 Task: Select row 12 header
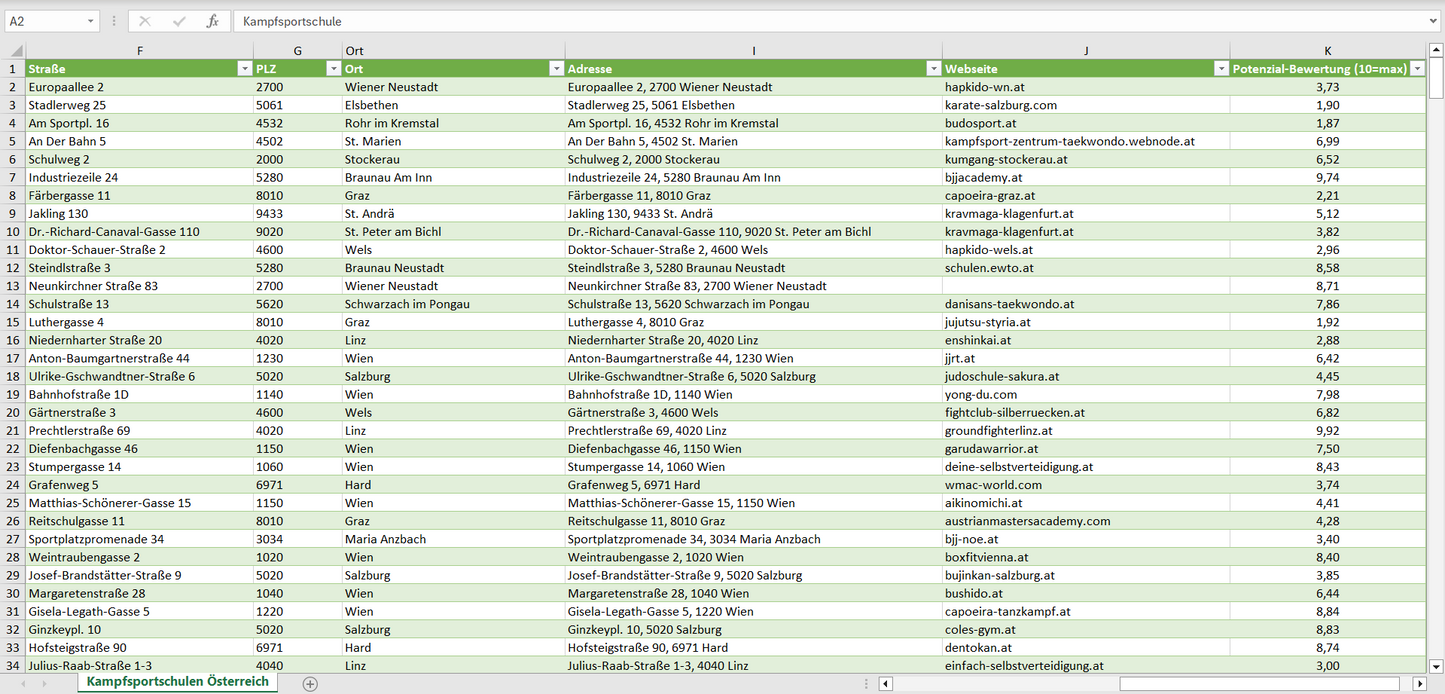tap(13, 268)
